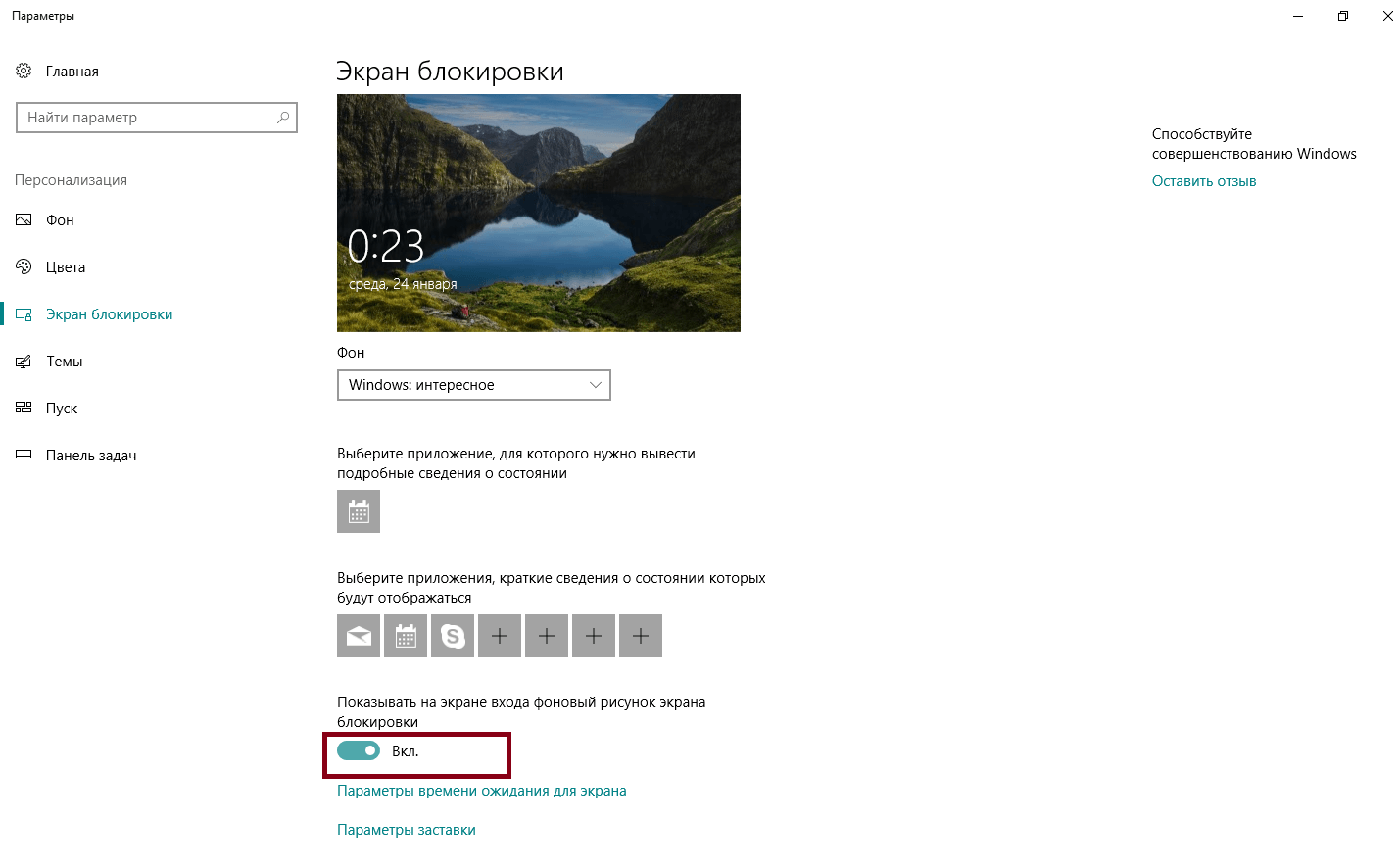Click the Calendar detailed status app tile
The height and width of the screenshot is (868, 1399).
tap(359, 511)
